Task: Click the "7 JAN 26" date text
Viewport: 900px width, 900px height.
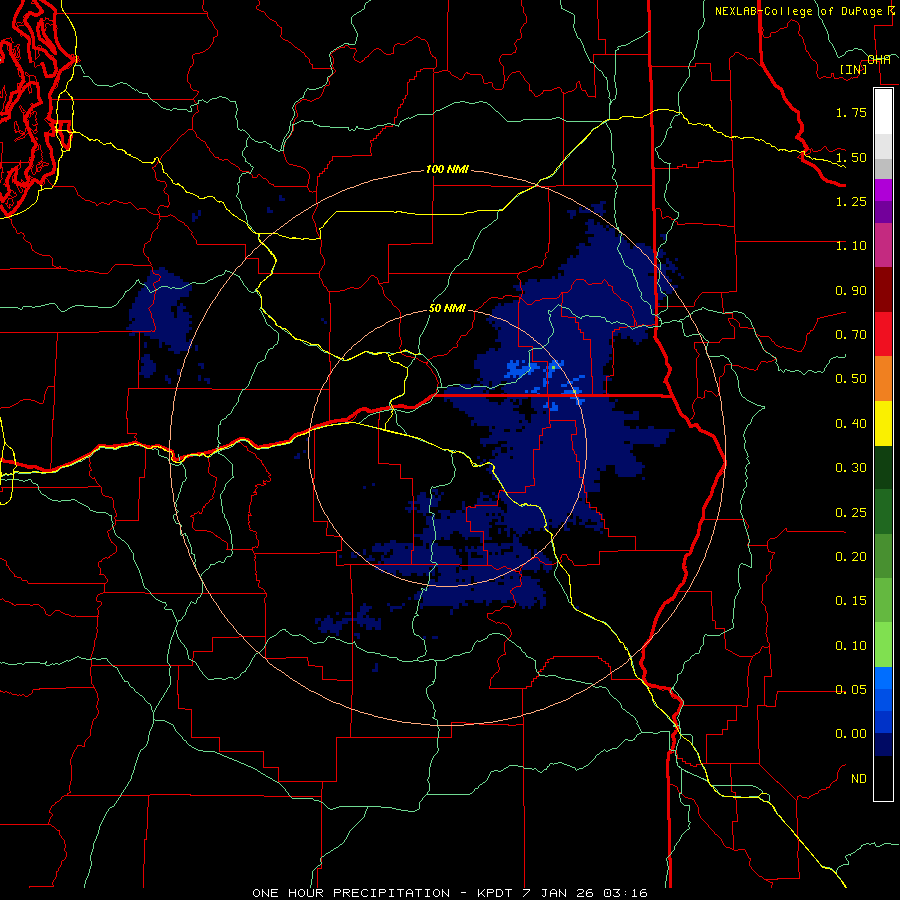Action: point(557,893)
